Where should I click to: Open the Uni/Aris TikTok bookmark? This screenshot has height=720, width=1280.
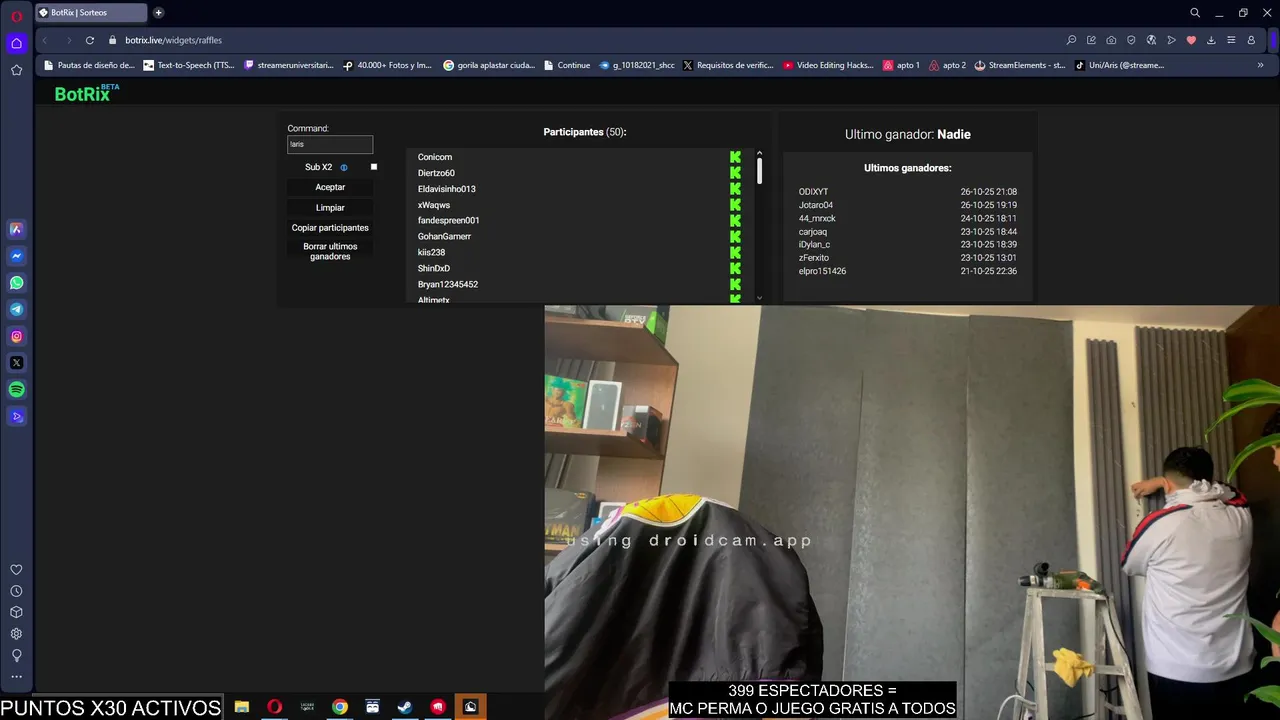click(x=1120, y=65)
